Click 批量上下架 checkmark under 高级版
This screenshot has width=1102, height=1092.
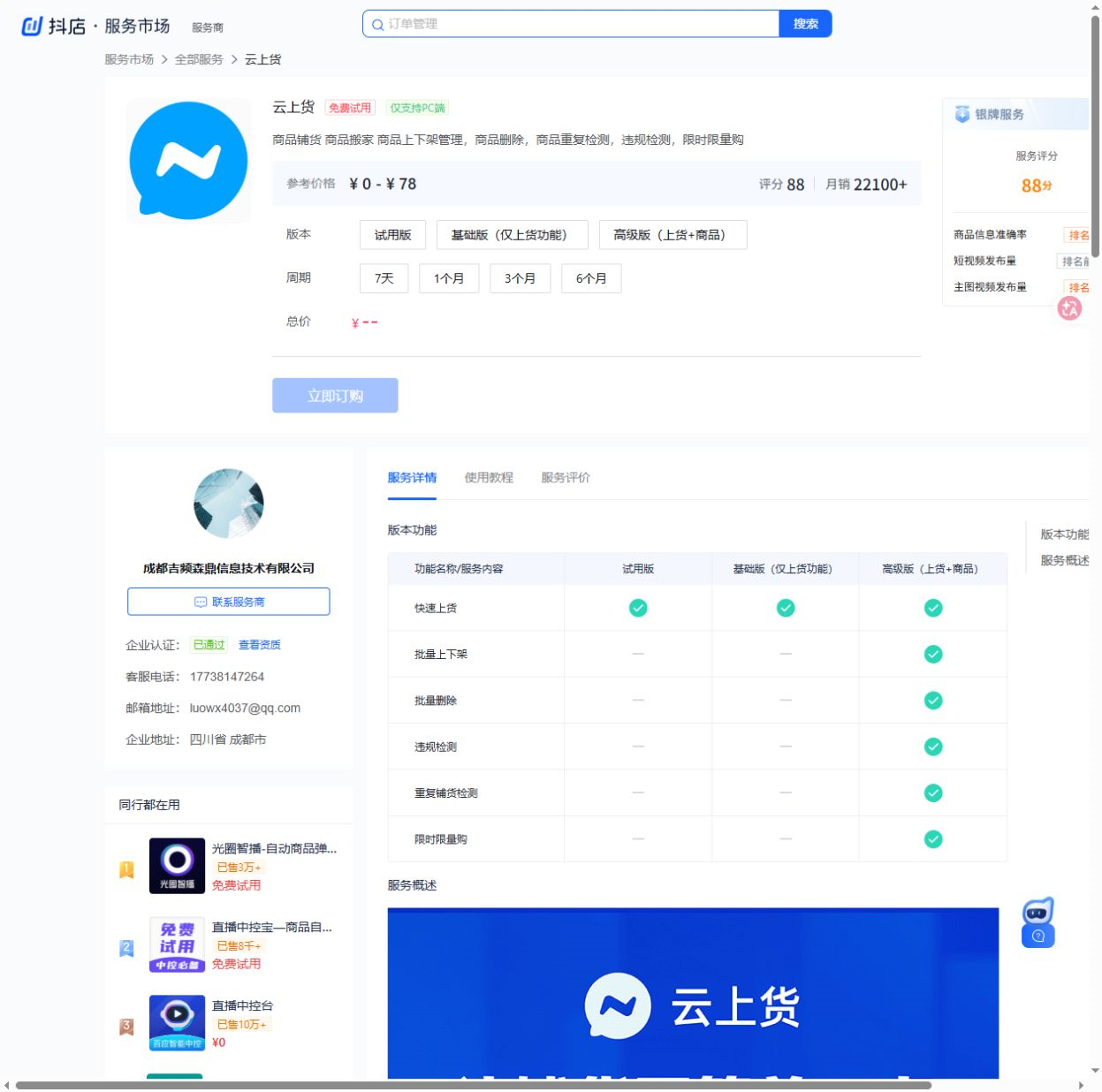pyautogui.click(x=933, y=654)
